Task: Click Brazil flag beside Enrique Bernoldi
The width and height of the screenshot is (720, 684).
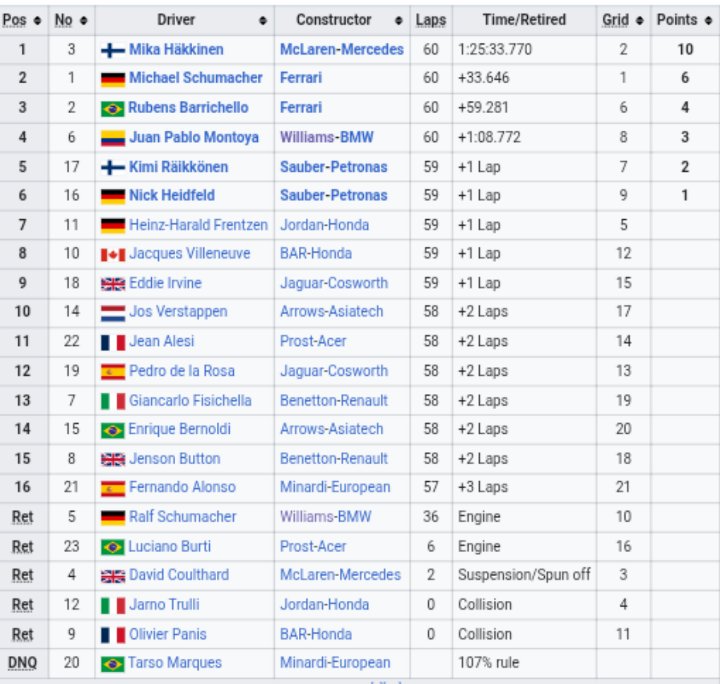Action: point(113,431)
